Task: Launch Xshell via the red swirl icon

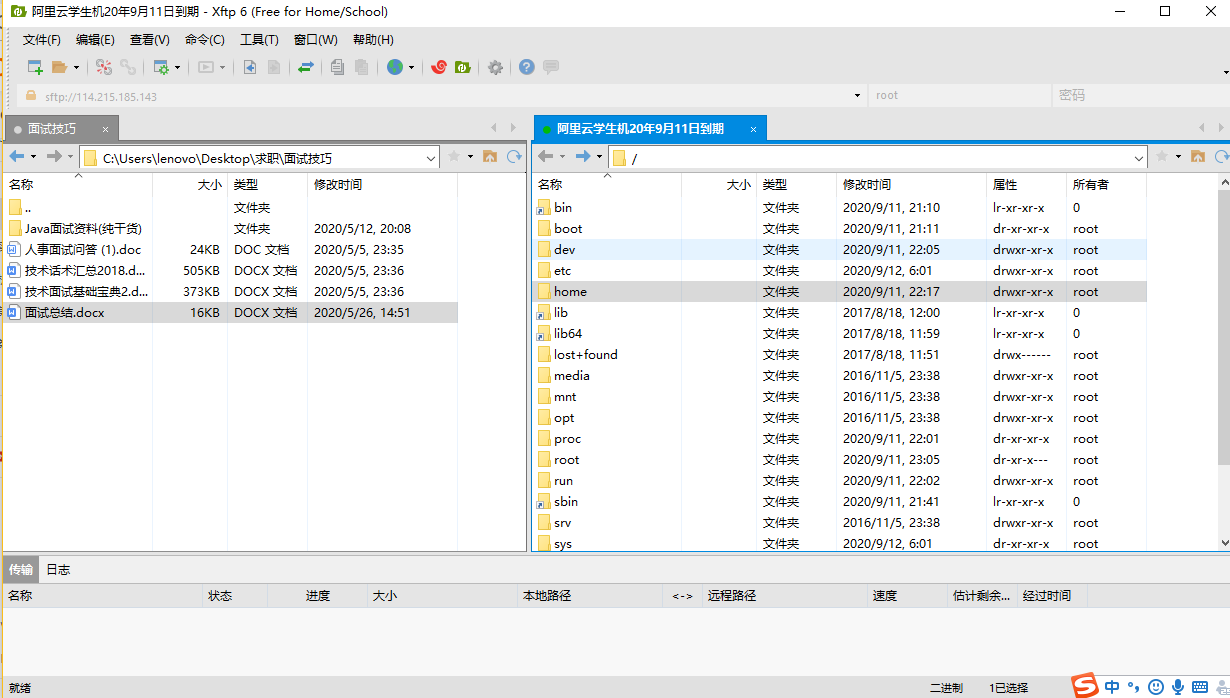Action: click(x=438, y=67)
